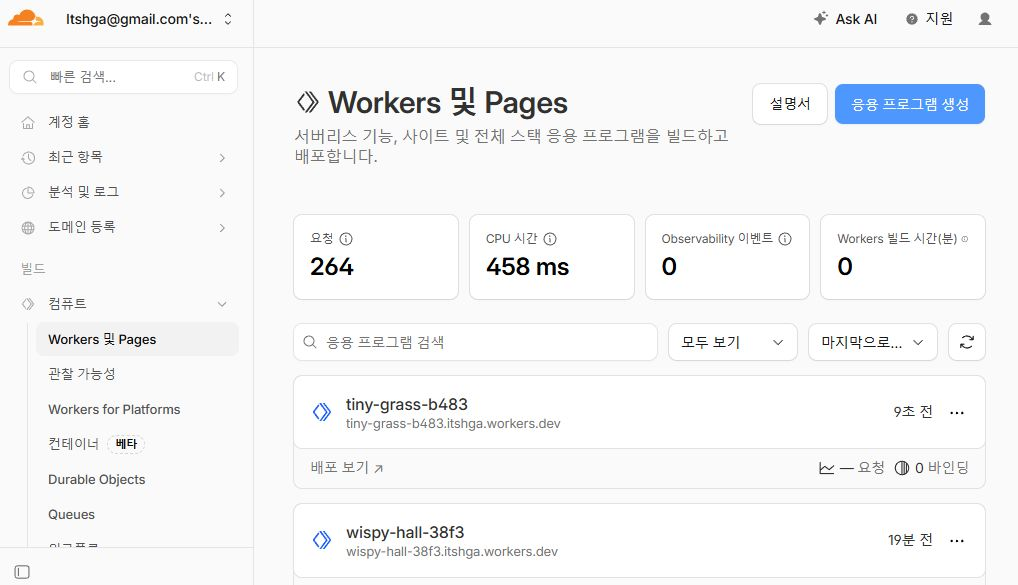Click the 설명서 documentation button

coord(789,104)
